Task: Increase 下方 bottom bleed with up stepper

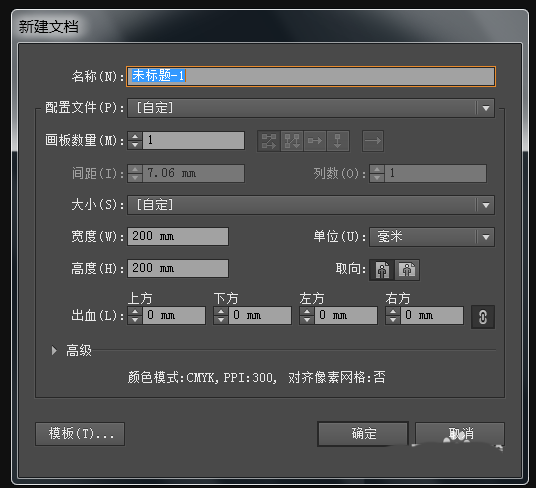Action: pos(221,311)
